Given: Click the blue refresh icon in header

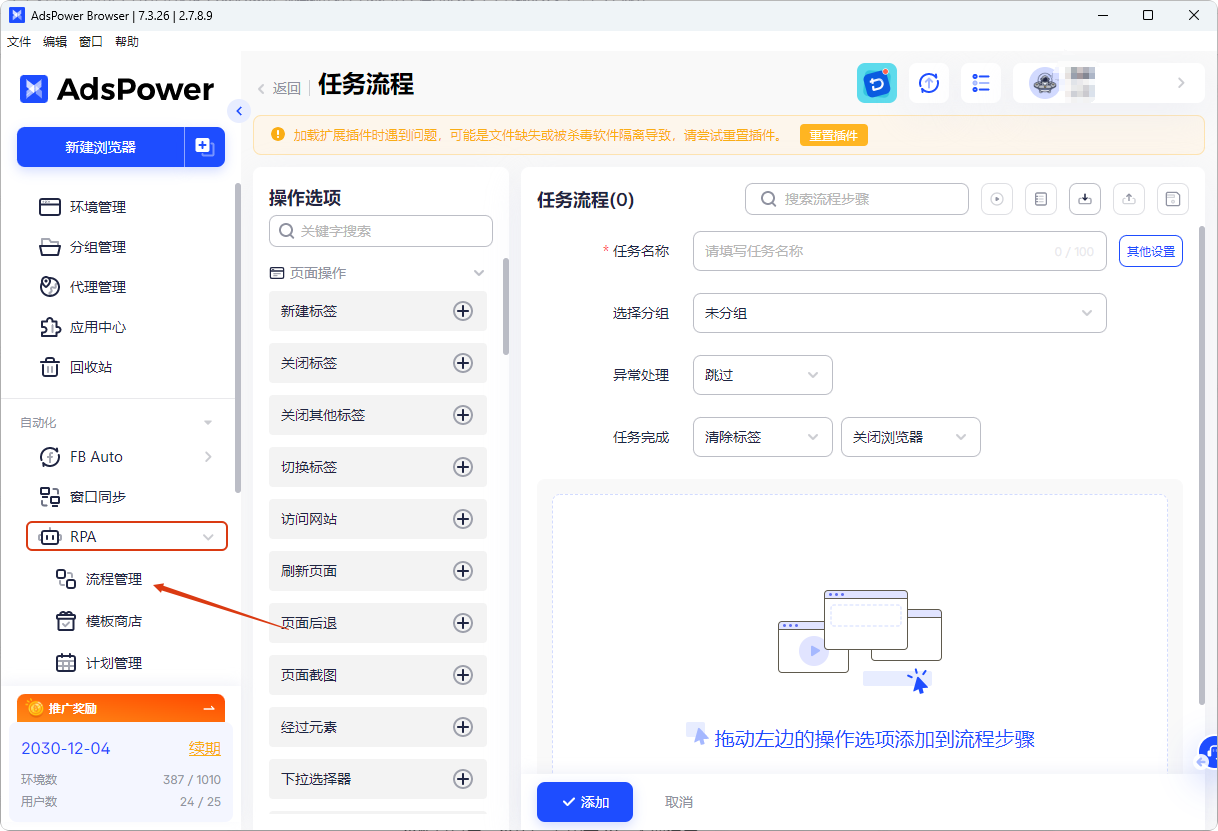Looking at the screenshot, I should point(877,83).
